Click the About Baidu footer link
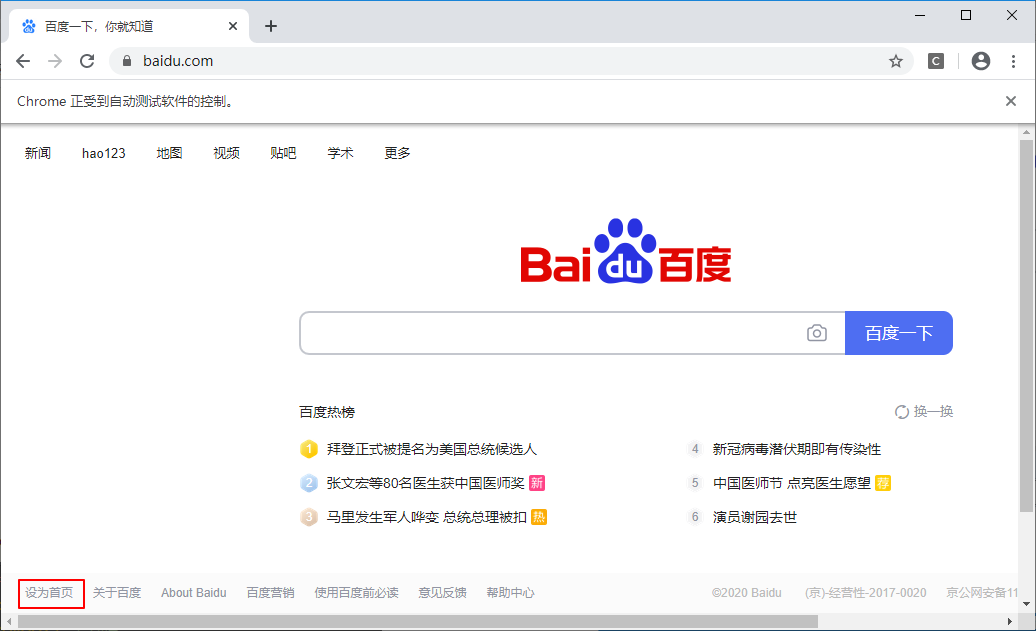 194,593
